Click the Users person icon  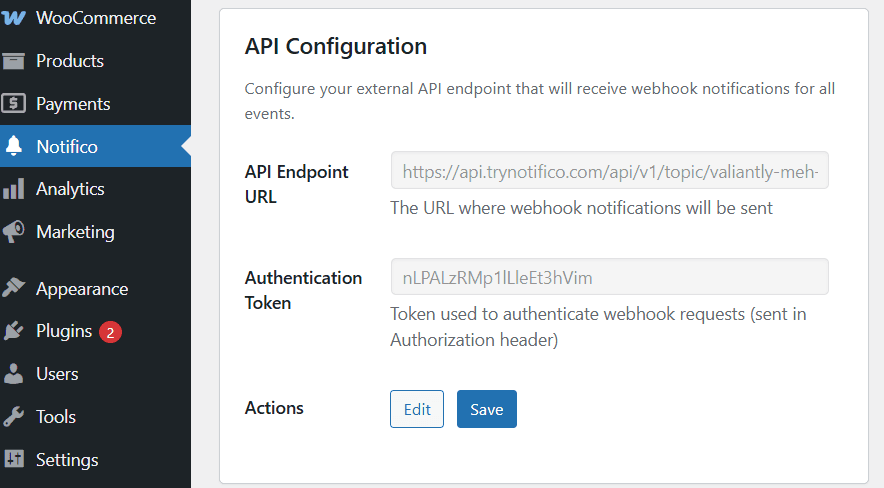pyautogui.click(x=14, y=374)
